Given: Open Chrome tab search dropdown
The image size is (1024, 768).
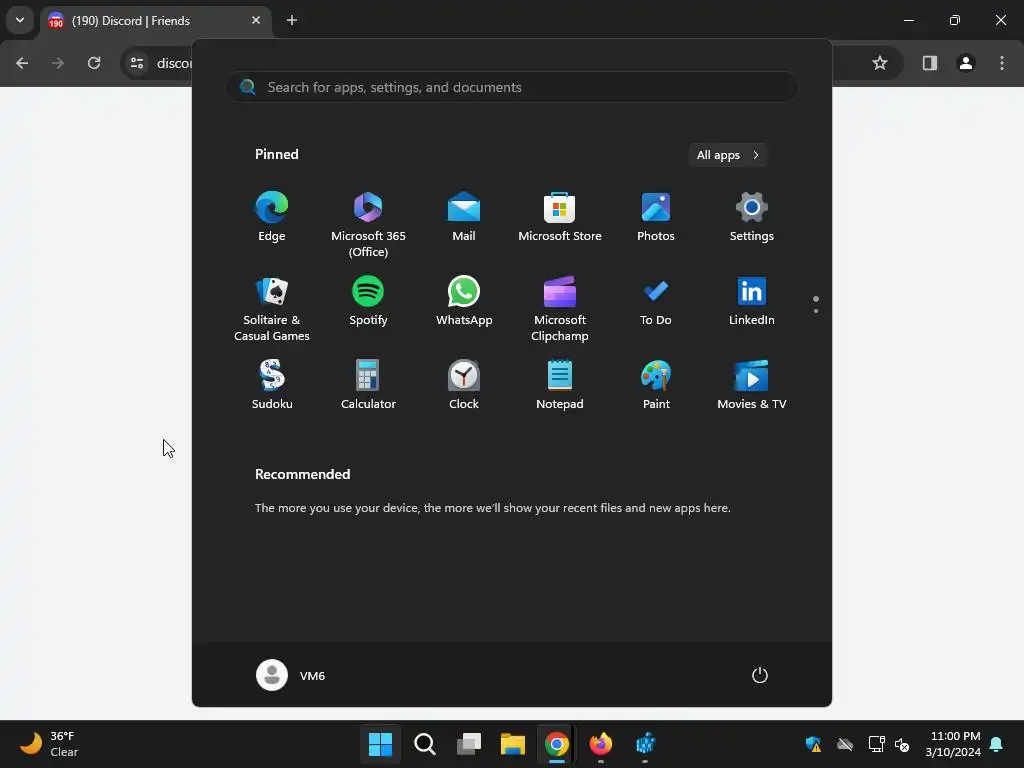Looking at the screenshot, I should click(x=20, y=20).
